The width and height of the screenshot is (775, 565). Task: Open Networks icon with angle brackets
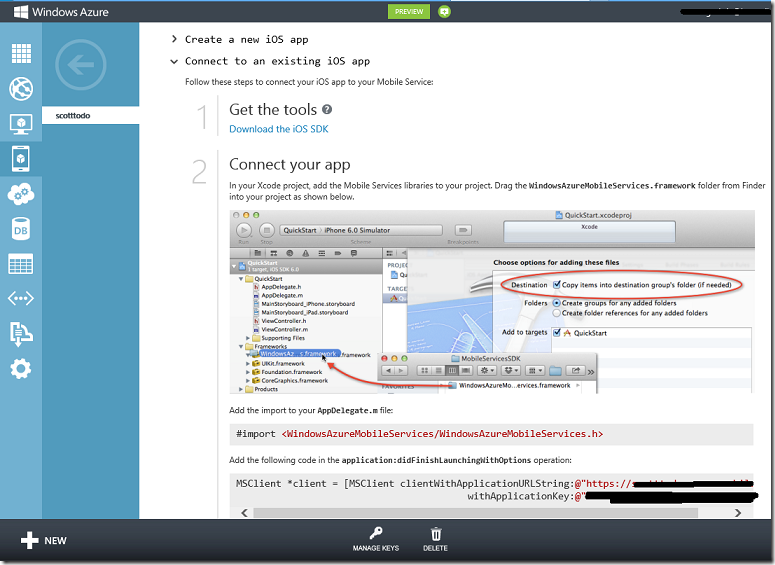pyautogui.click(x=21, y=298)
